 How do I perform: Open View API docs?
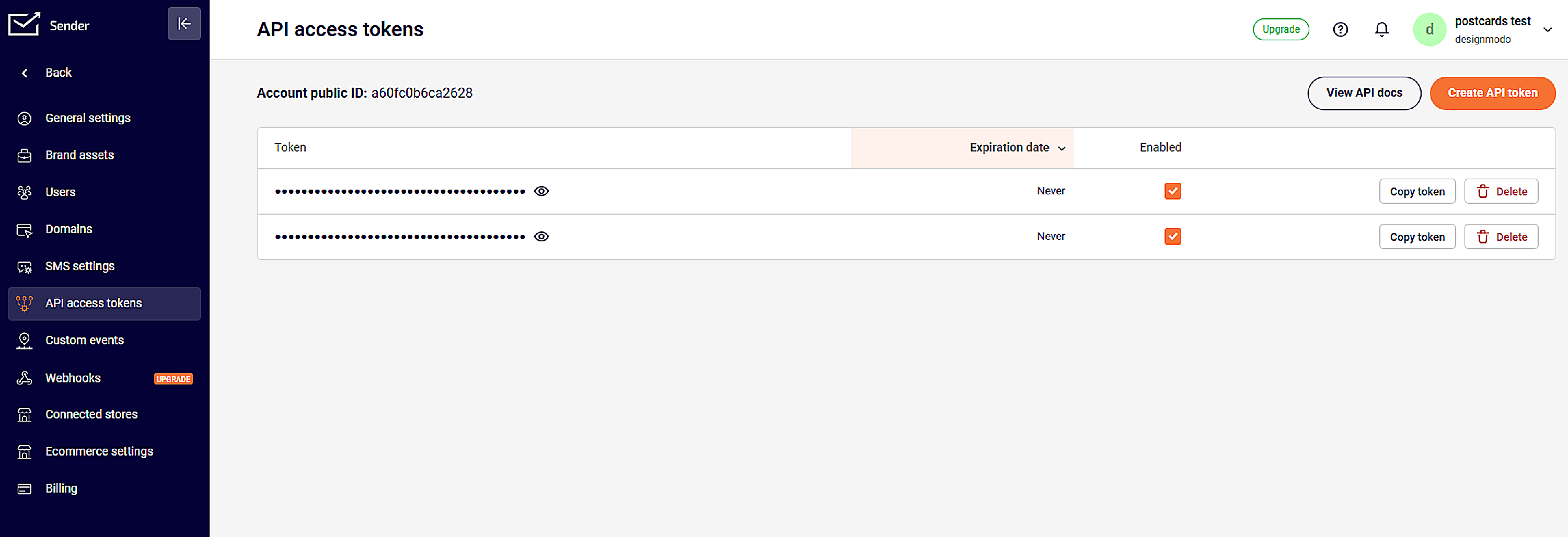click(1364, 93)
